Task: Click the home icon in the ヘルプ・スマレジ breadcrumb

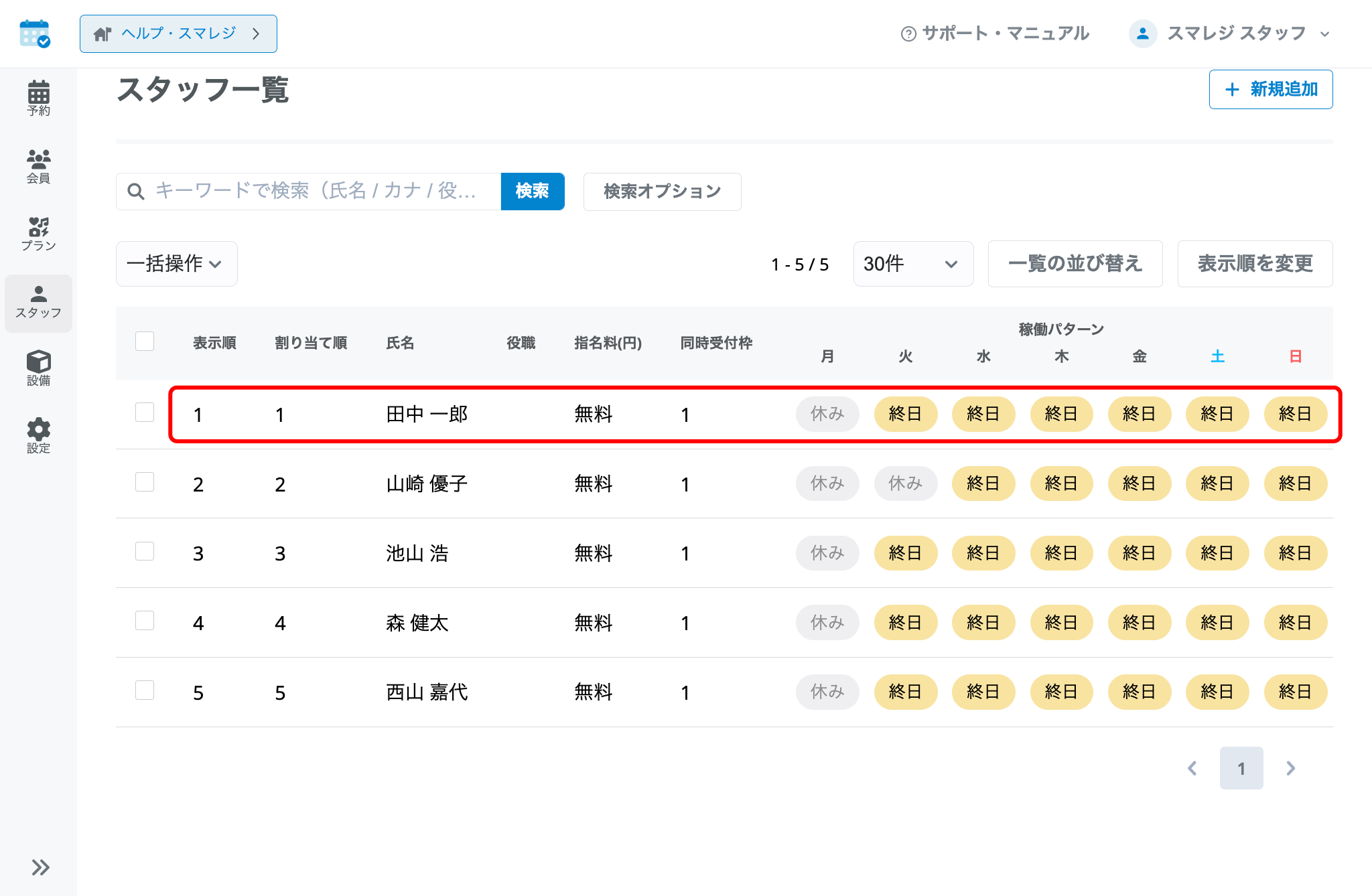Action: (x=102, y=33)
